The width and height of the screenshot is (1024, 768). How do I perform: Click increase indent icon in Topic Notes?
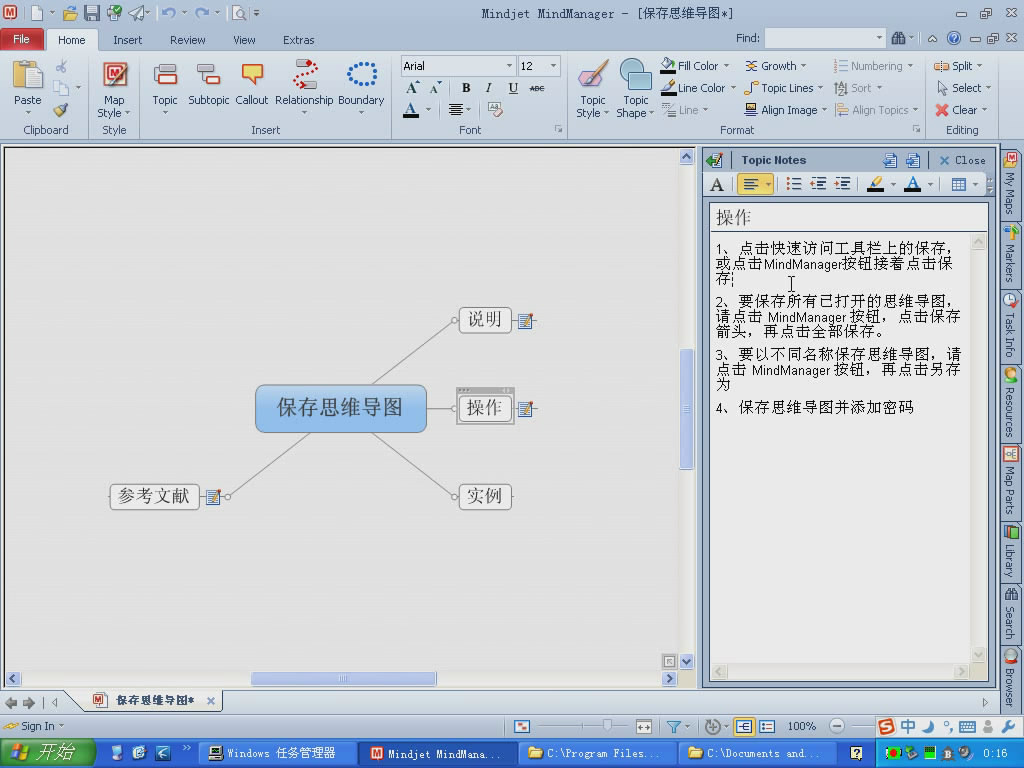click(x=842, y=184)
